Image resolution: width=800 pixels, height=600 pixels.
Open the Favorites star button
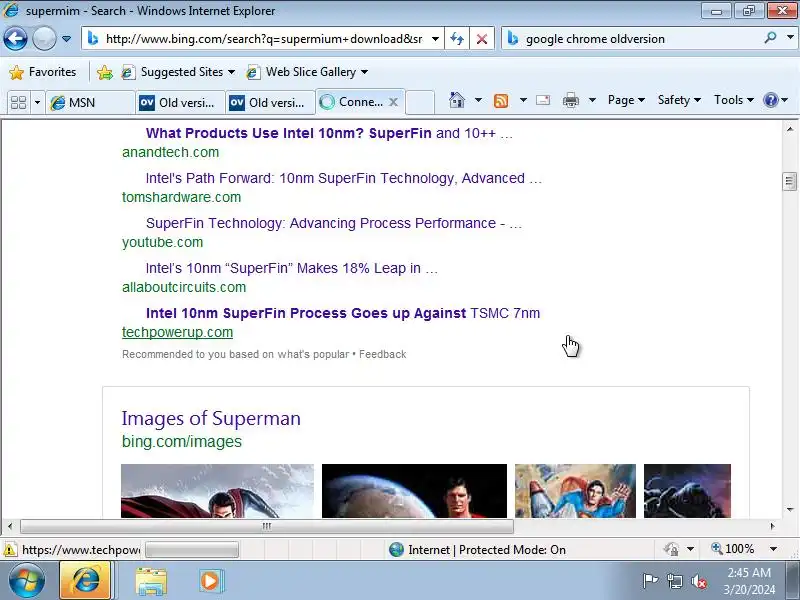[43, 72]
